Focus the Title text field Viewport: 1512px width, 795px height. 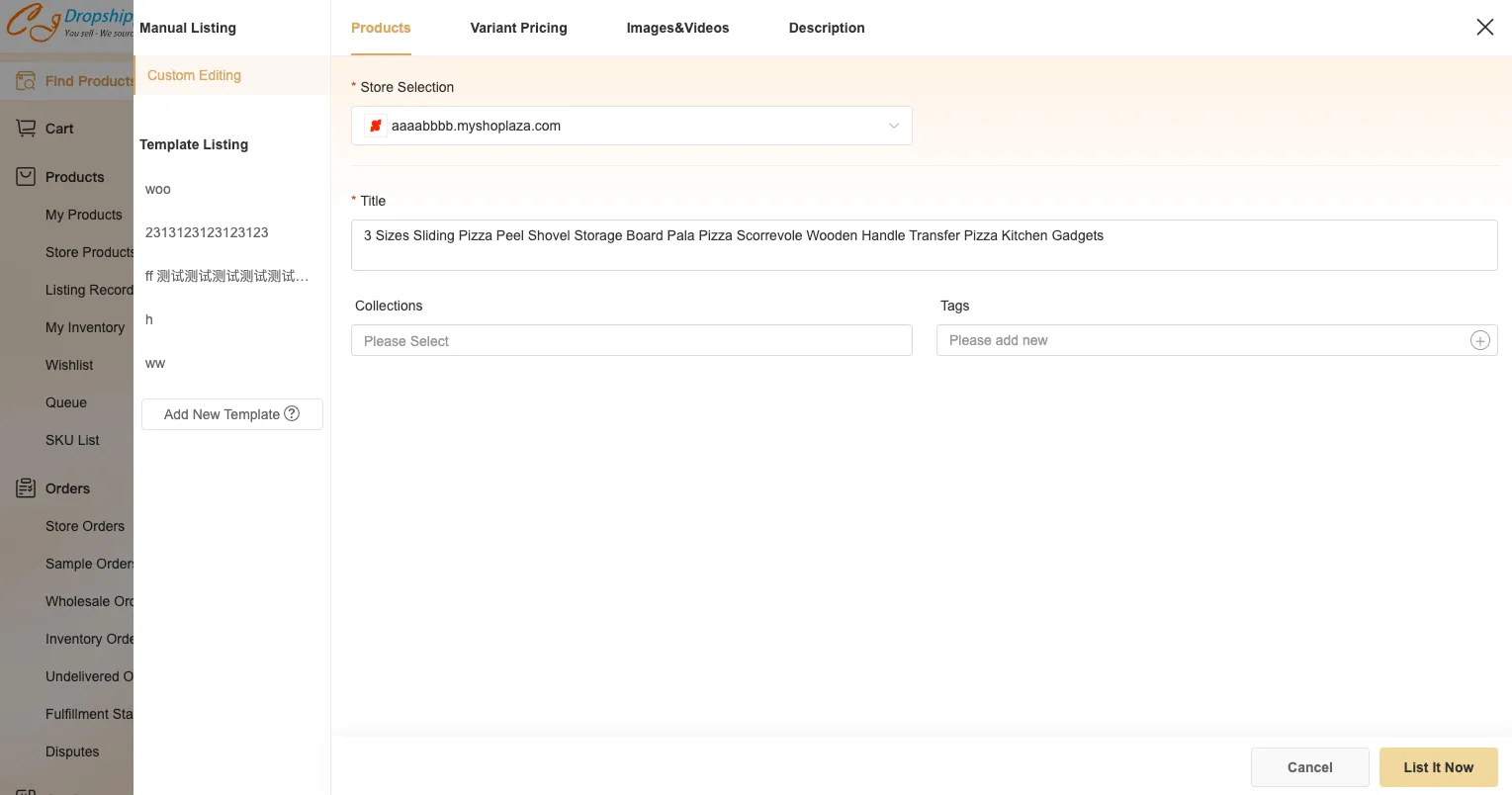924,245
